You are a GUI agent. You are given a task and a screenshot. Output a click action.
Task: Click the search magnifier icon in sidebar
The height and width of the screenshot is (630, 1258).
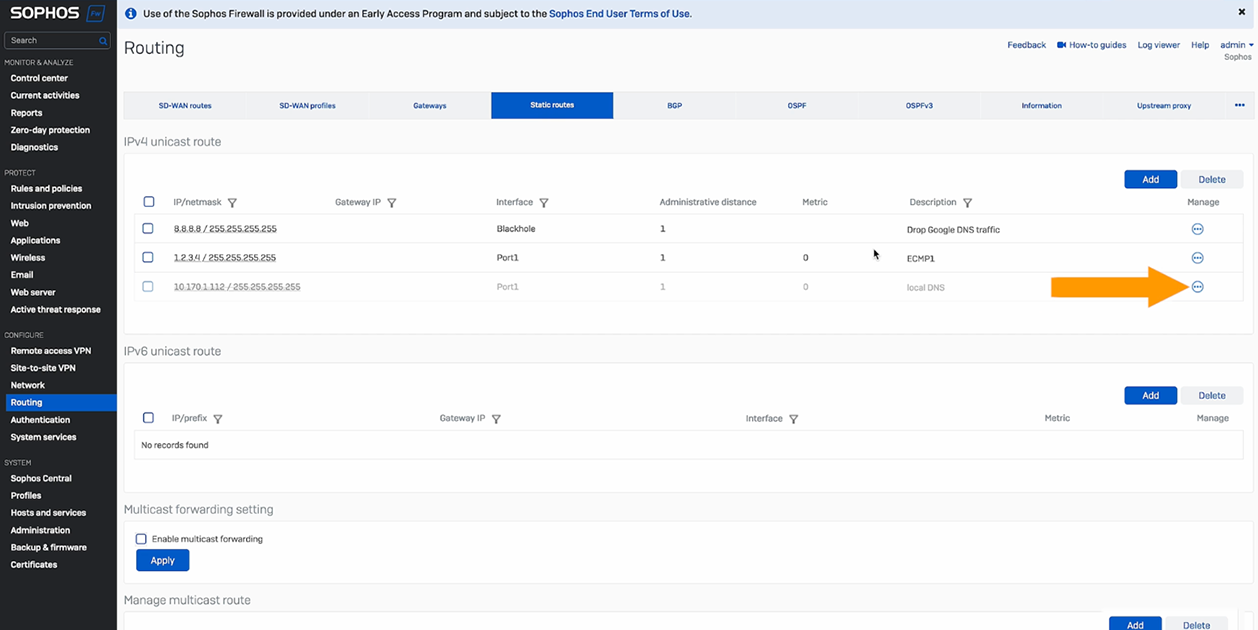tap(103, 41)
